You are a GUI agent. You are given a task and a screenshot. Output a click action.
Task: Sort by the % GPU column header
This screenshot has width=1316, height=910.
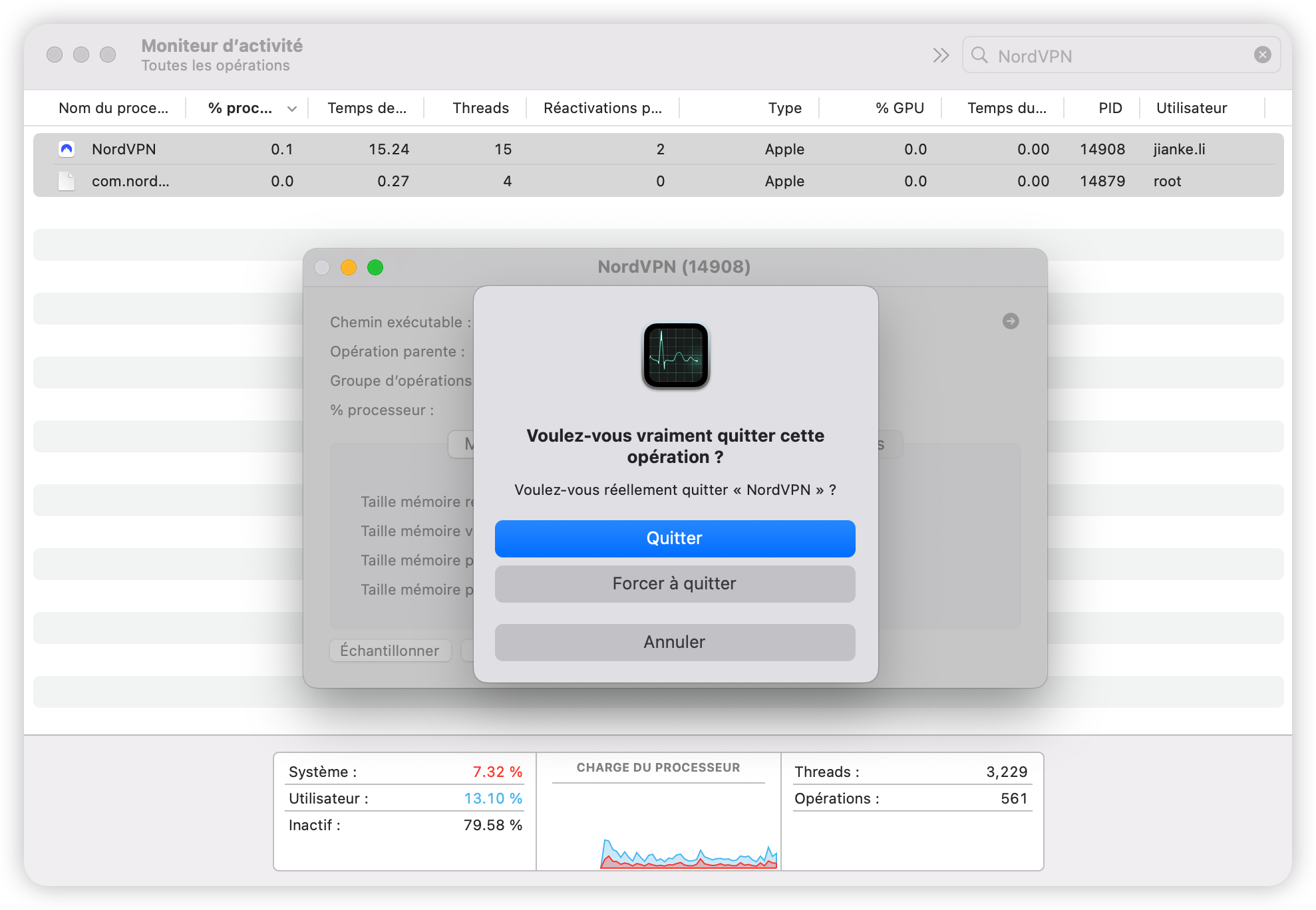point(900,108)
